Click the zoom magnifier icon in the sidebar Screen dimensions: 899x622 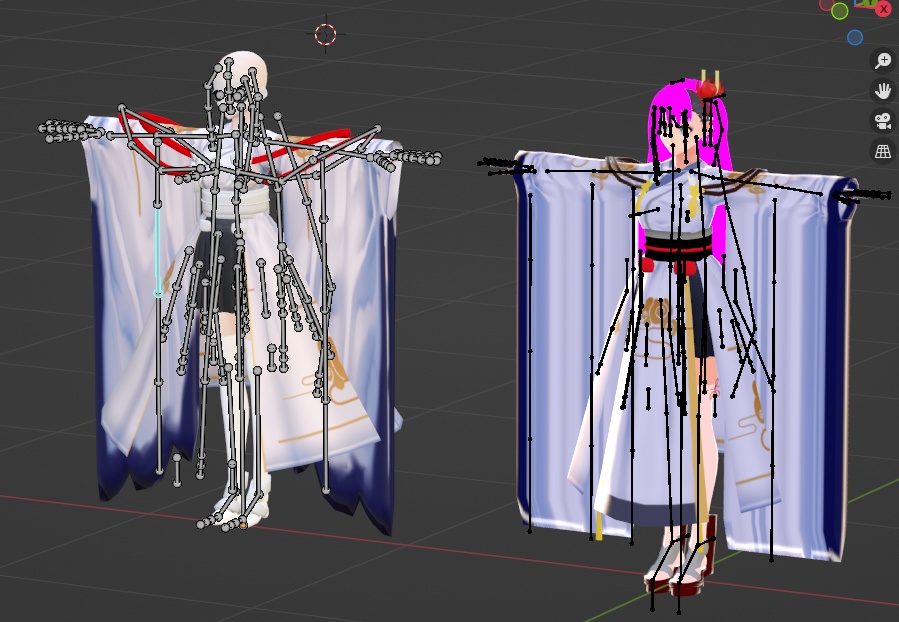883,60
